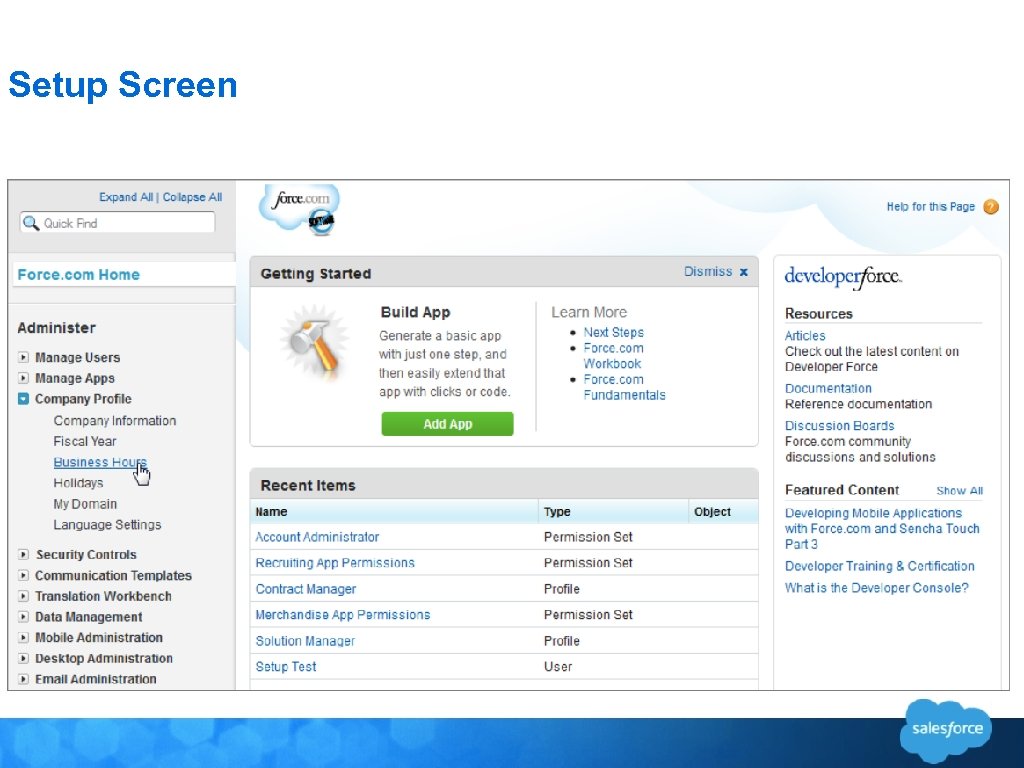Expand the Desktop Administration section
Screen dimensions: 1024x768
24,658
